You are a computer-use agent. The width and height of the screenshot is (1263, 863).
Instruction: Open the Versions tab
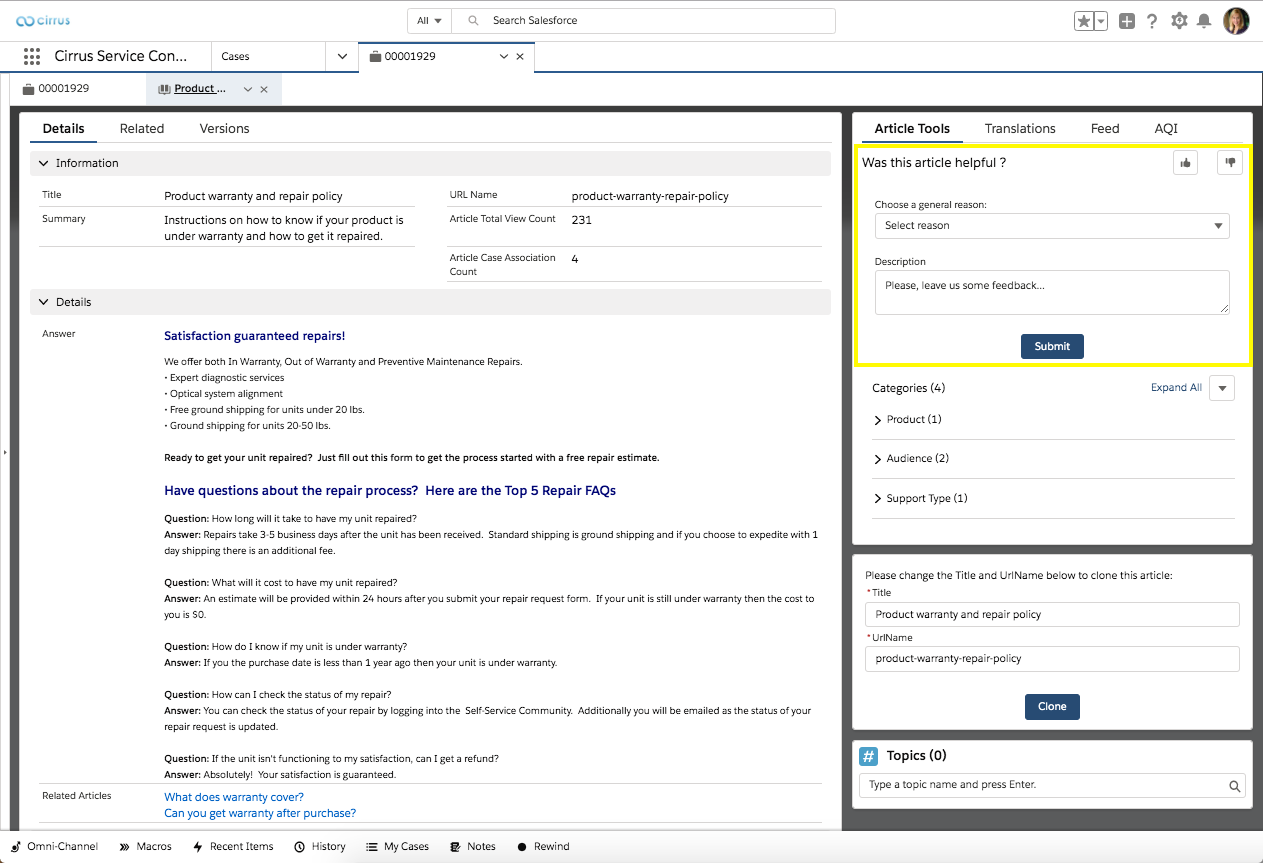pos(224,128)
